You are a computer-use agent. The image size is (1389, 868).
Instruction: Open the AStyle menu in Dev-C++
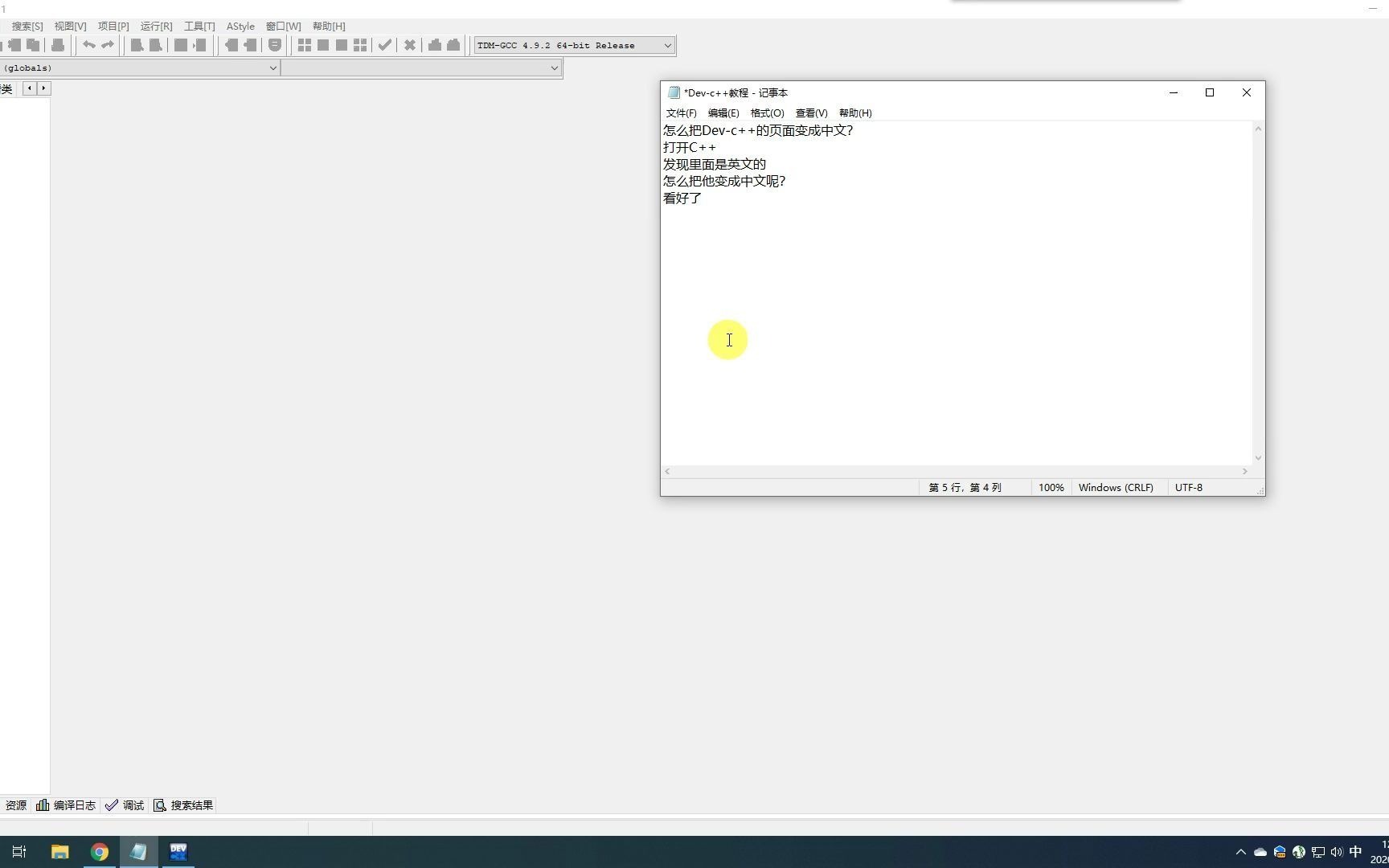click(x=240, y=27)
